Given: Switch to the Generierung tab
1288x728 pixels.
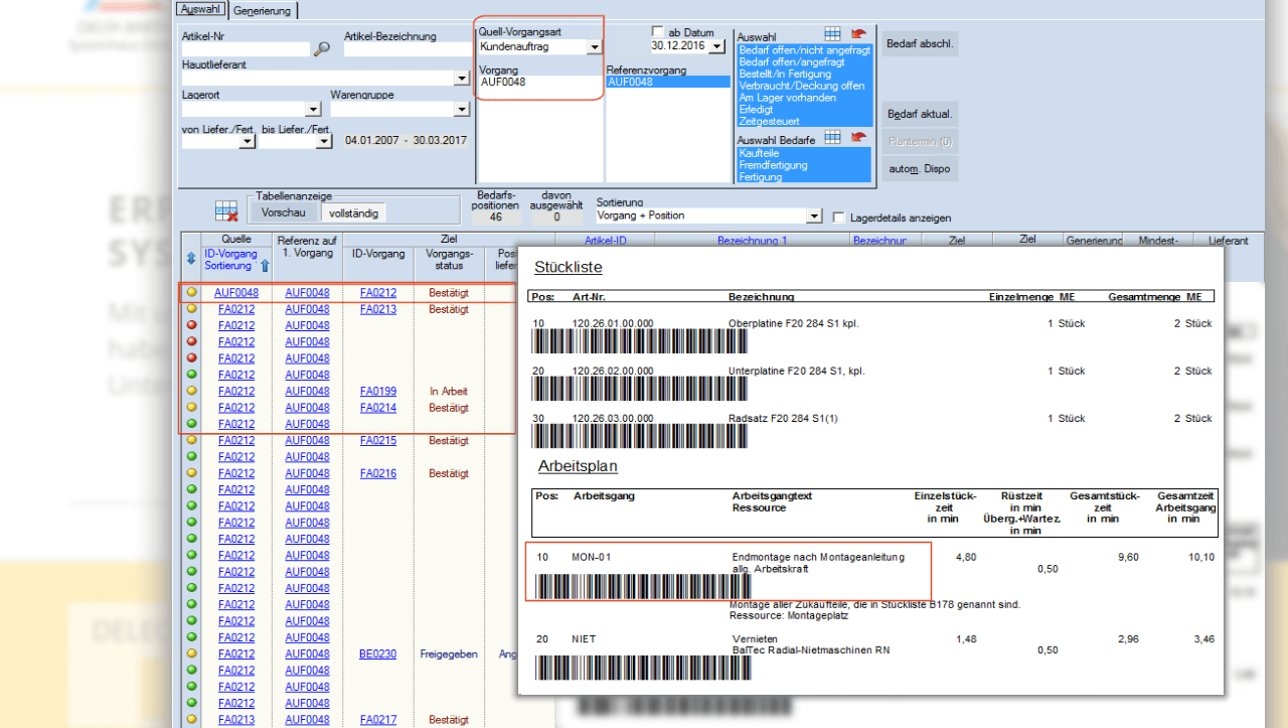Looking at the screenshot, I should (262, 11).
